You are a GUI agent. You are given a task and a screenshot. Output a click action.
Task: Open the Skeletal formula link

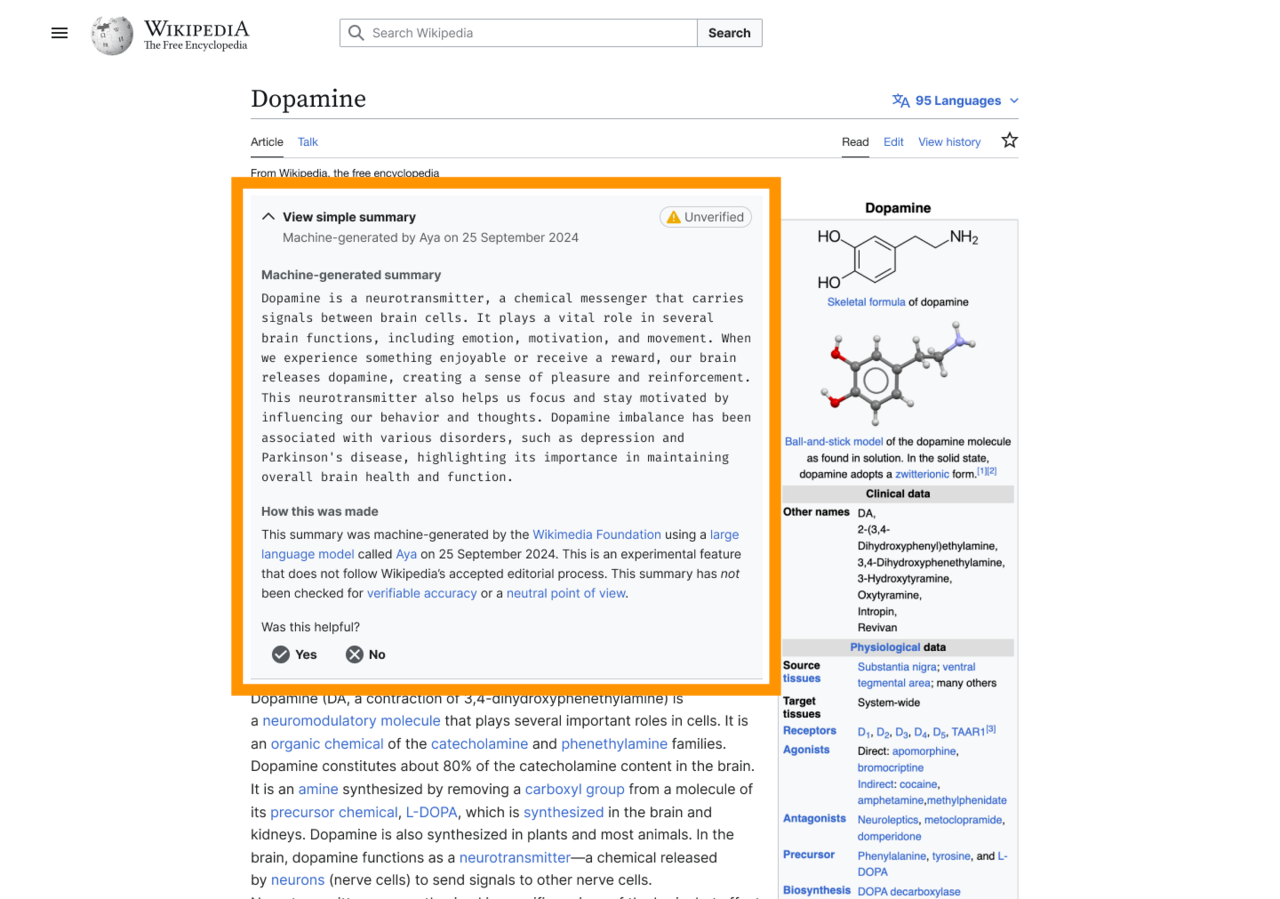point(866,302)
